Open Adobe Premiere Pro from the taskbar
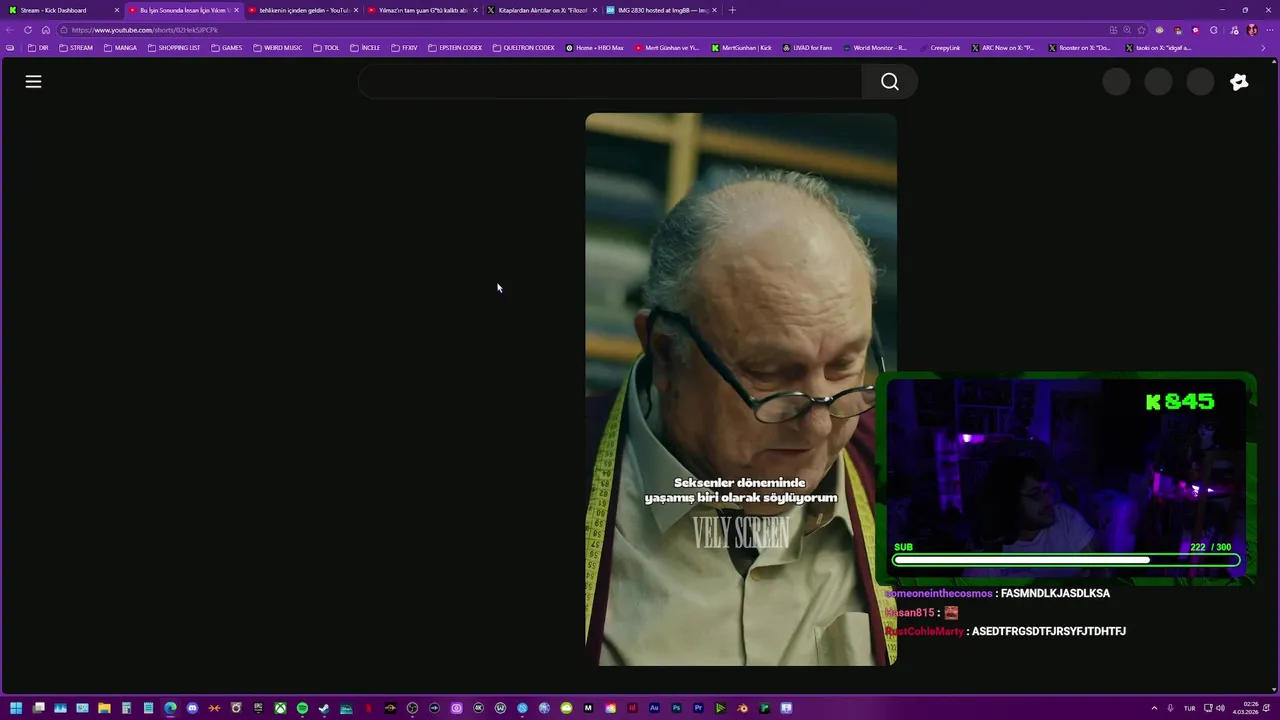Viewport: 1280px width, 720px height. tap(698, 708)
